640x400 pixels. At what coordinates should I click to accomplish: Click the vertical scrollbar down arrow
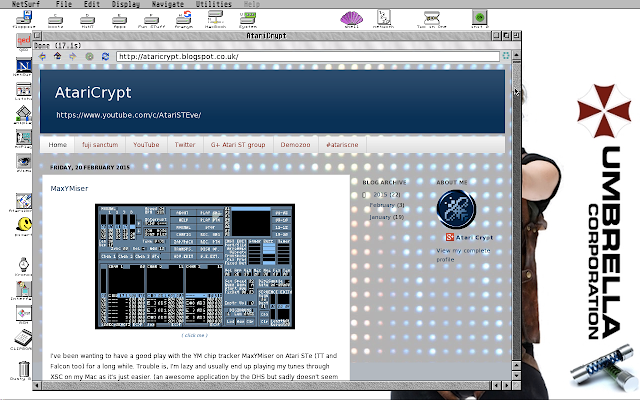pyautogui.click(x=516, y=376)
